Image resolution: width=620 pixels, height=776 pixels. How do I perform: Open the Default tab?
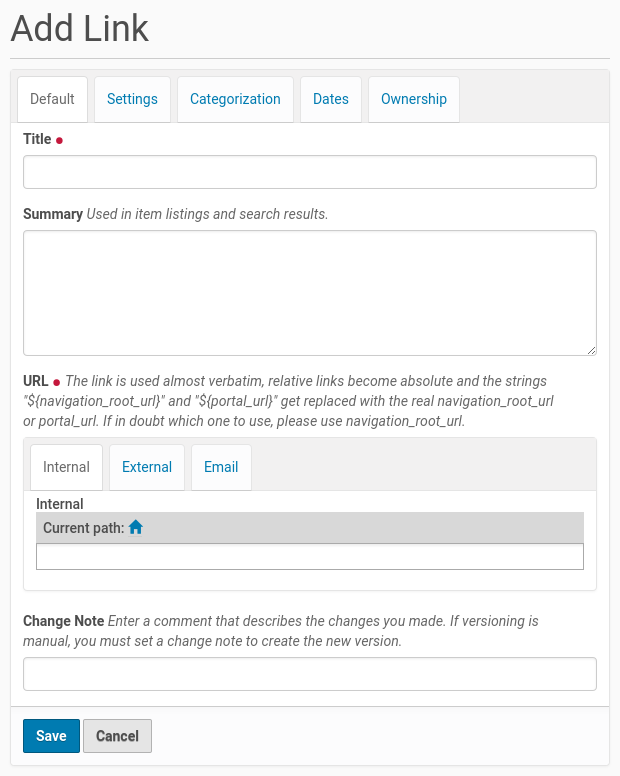pyautogui.click(x=52, y=99)
